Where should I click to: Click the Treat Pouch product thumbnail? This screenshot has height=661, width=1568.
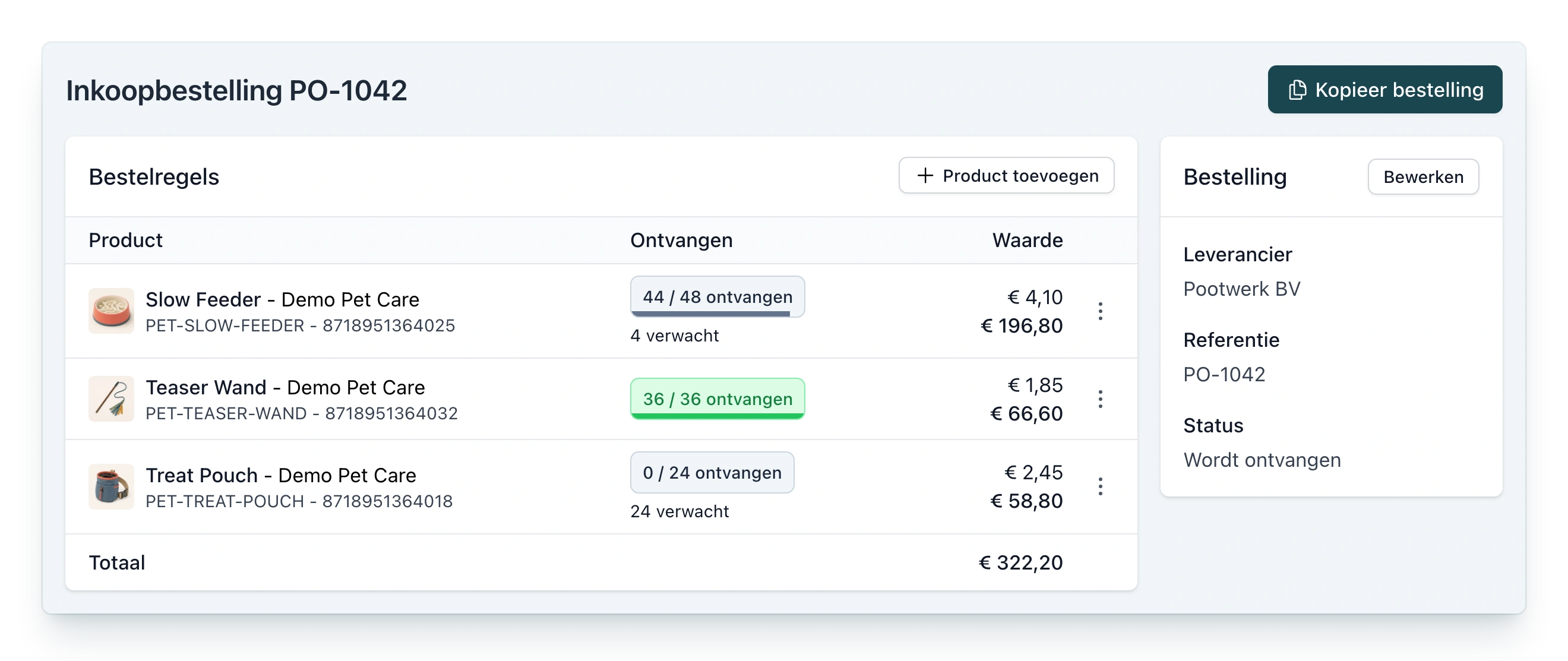click(x=112, y=486)
